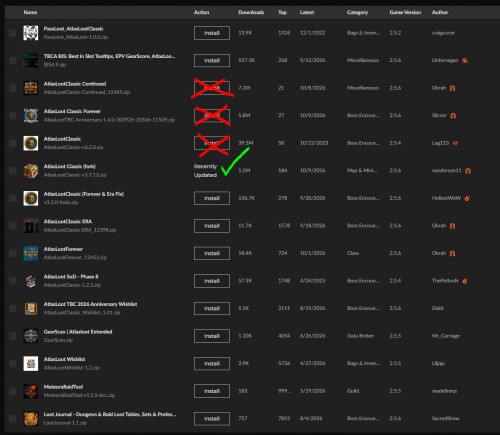The image size is (500, 435).
Task: Install AtlasLoot TBC 2026 Anniversary Wishlist
Action: (212, 308)
